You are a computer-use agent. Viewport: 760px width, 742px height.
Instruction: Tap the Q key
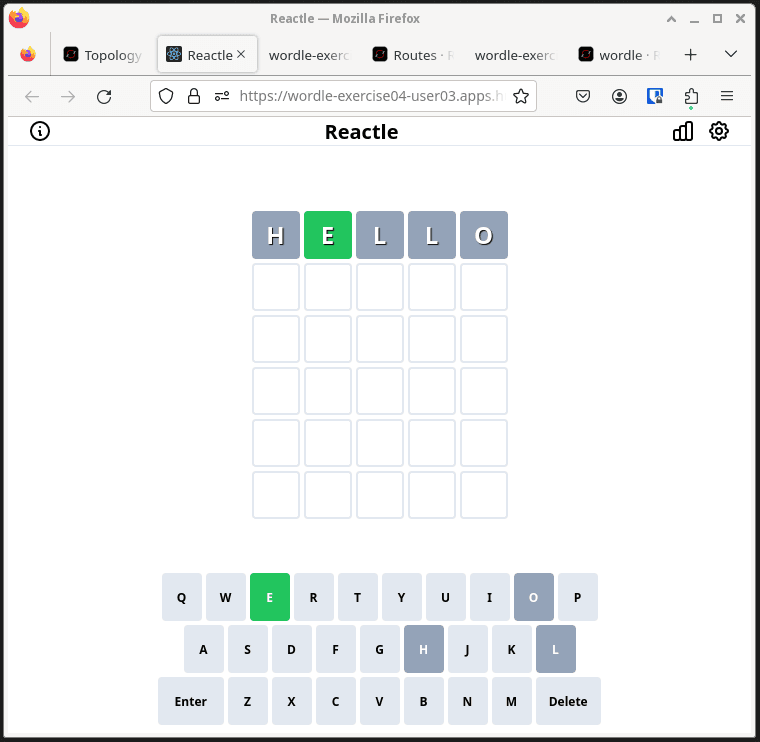(x=182, y=597)
